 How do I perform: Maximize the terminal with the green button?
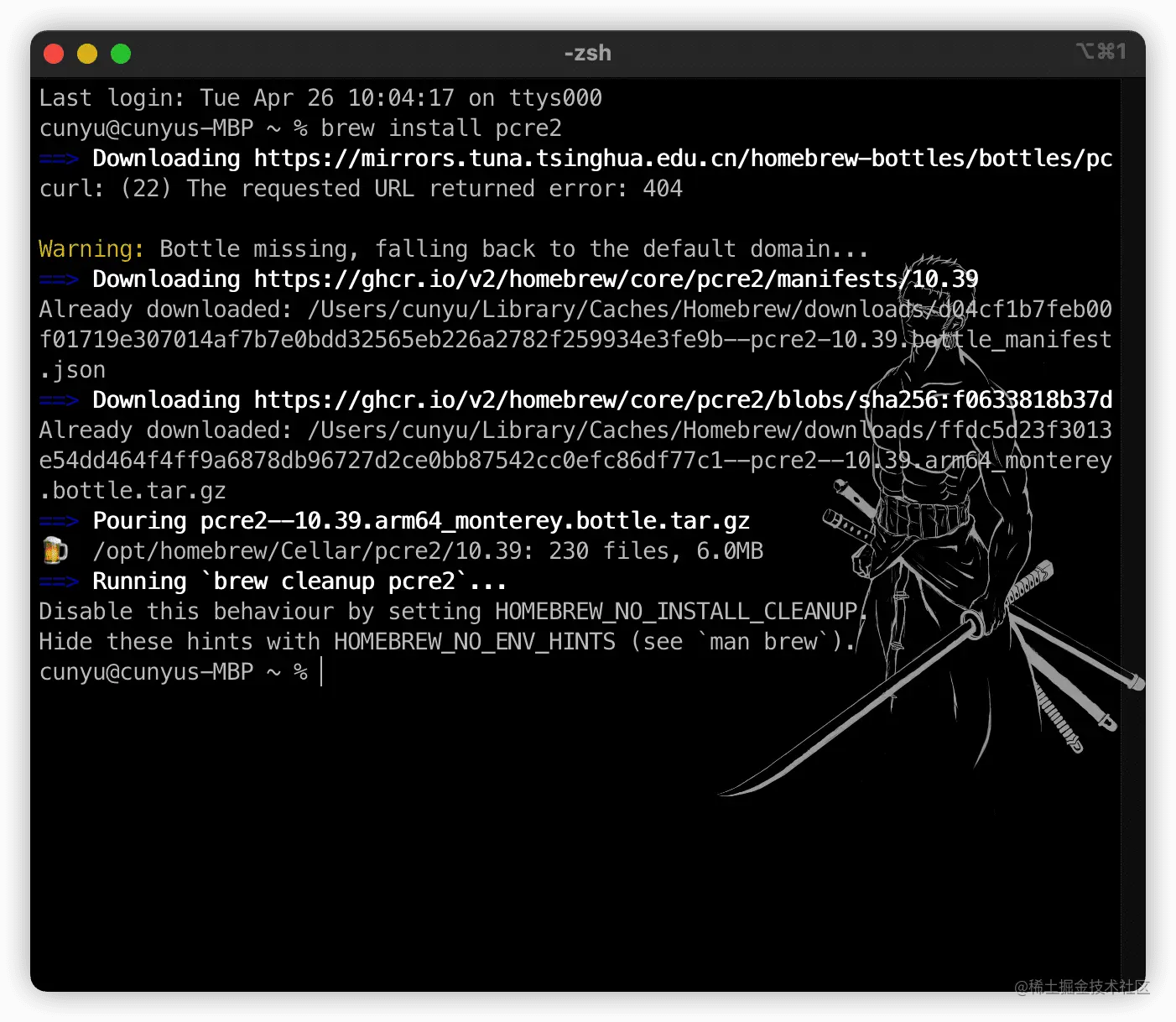[x=121, y=54]
